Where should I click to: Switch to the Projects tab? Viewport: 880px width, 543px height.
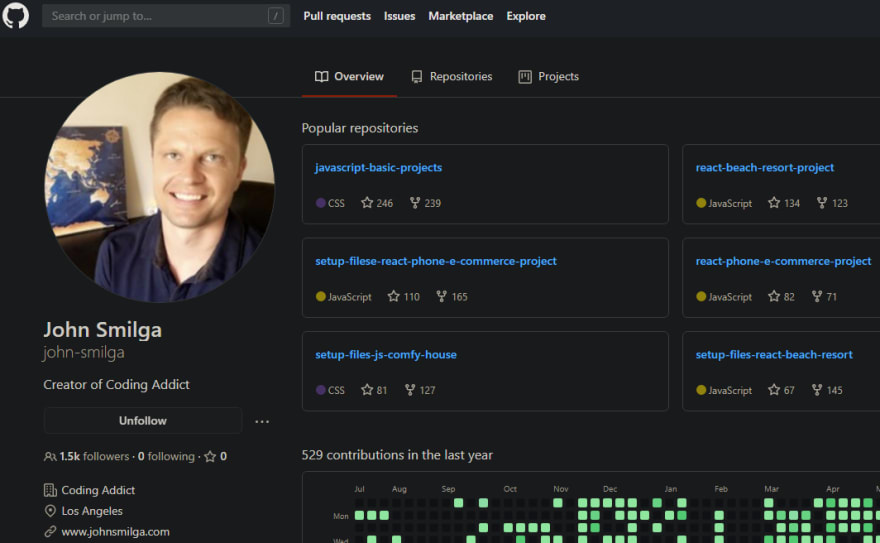click(548, 76)
